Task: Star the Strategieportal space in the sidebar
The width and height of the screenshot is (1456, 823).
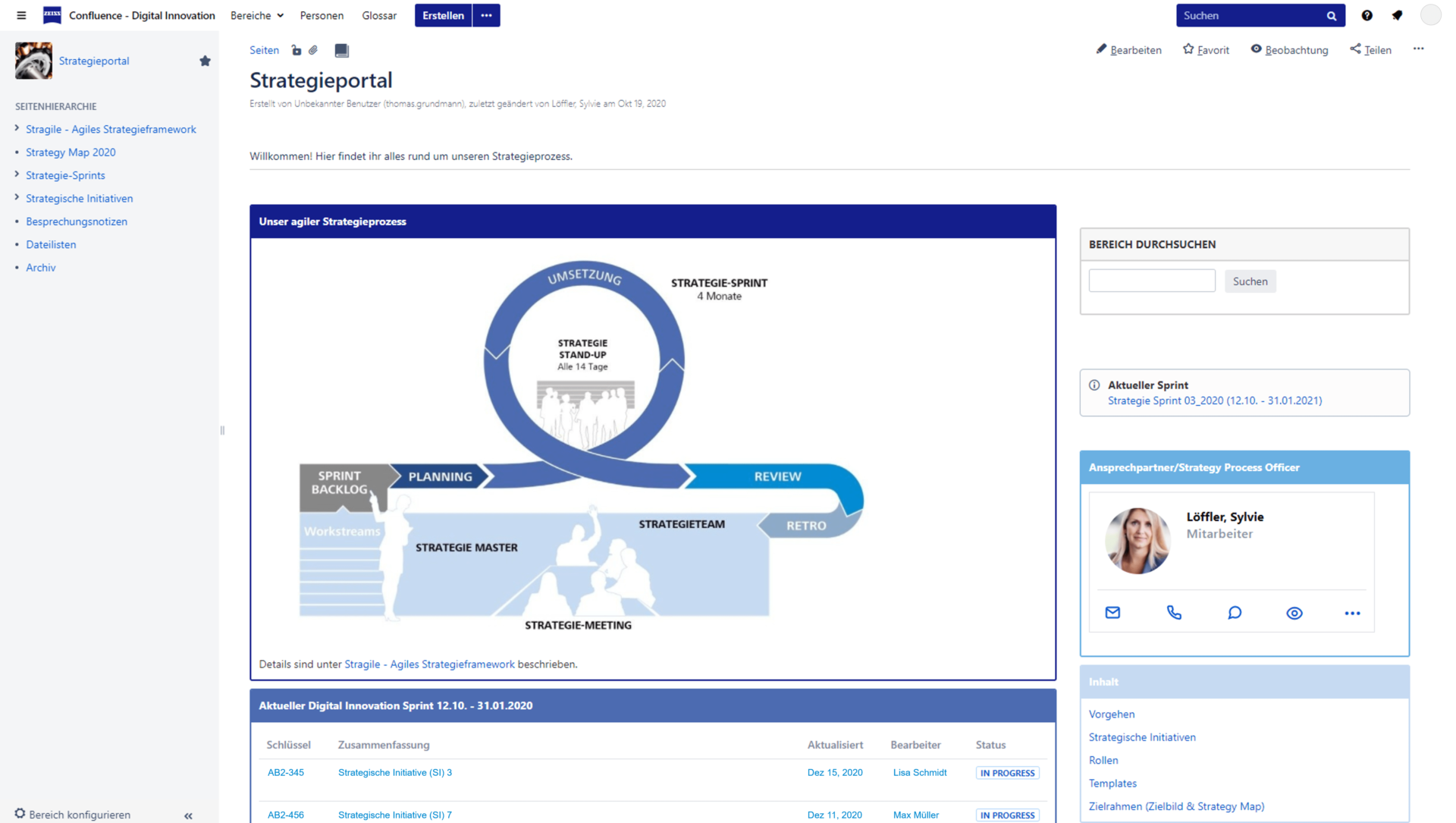Action: (x=205, y=61)
